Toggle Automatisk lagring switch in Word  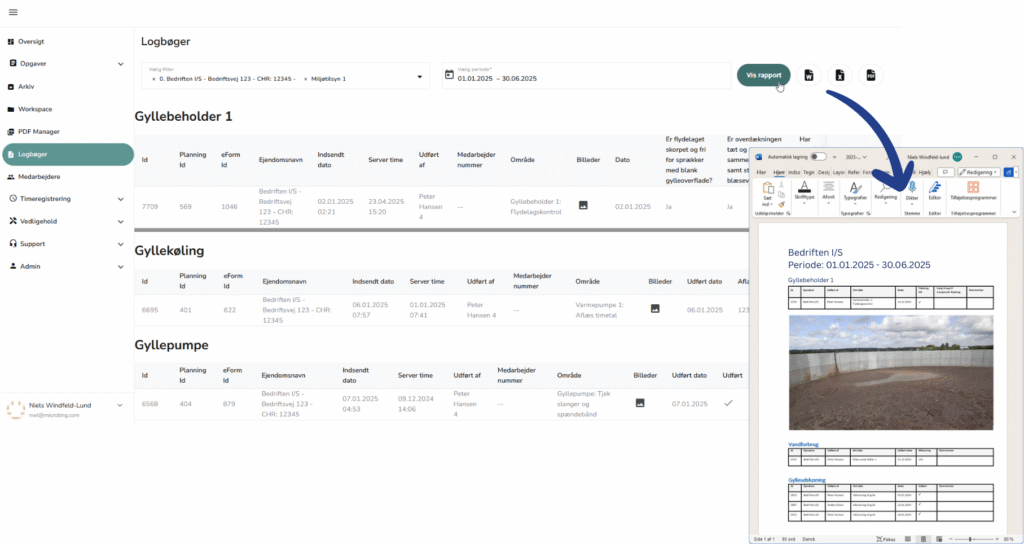(818, 157)
